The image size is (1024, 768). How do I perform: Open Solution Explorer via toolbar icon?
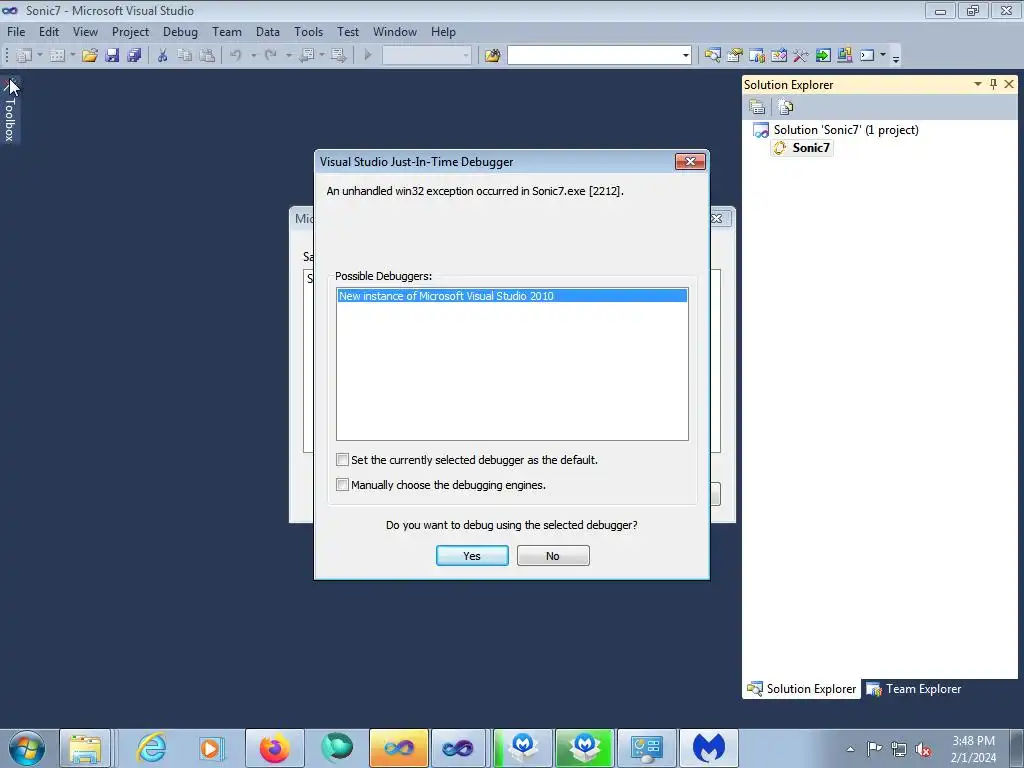coord(712,56)
